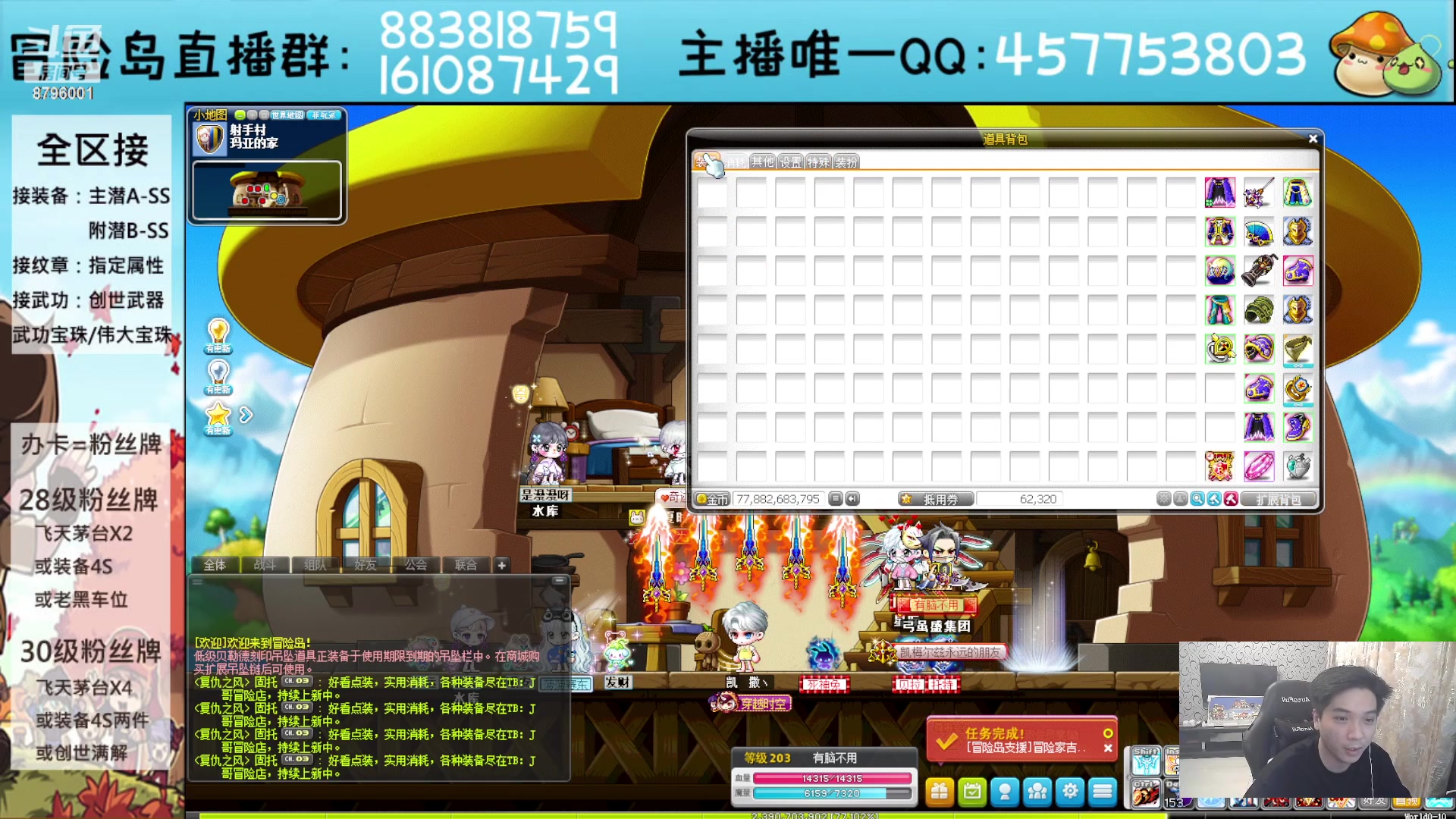This screenshot has width=1456, height=819.
Task: Open the calendar event schedule button
Action: [972, 792]
